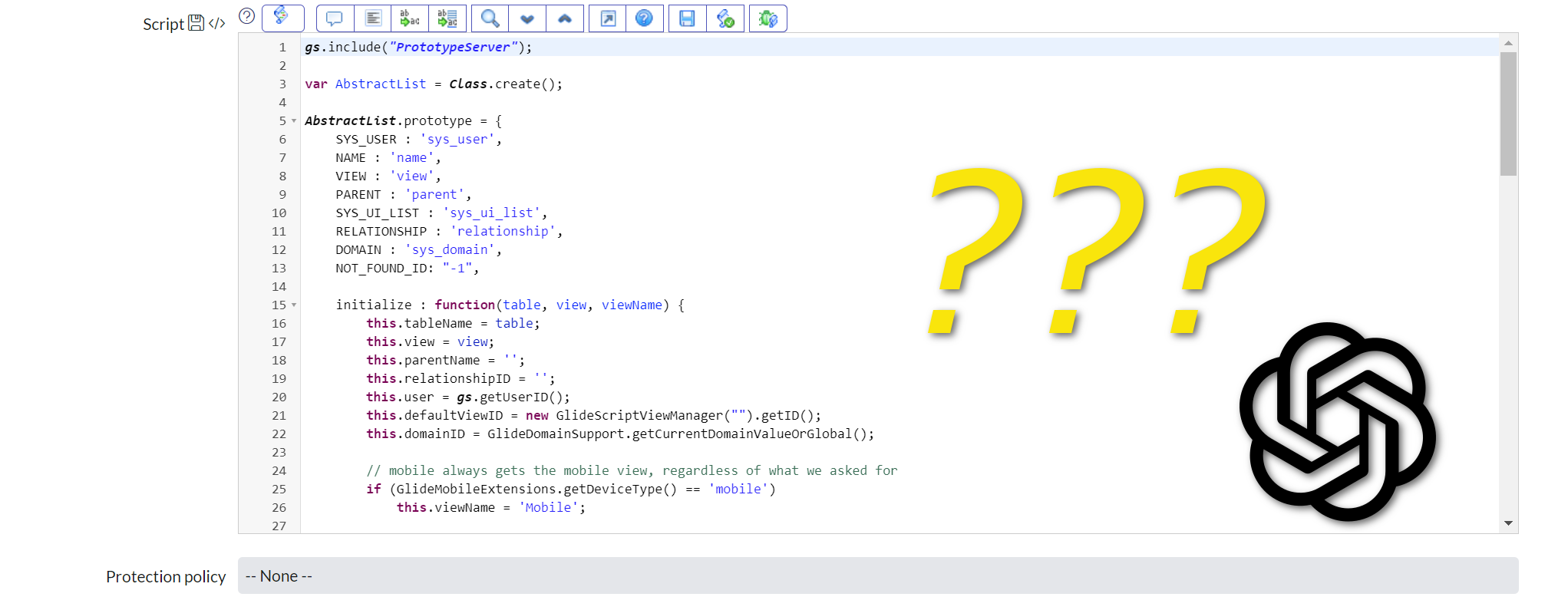1568x610 pixels.
Task: Click the 'relationship' string on line 11
Action: coord(503,232)
